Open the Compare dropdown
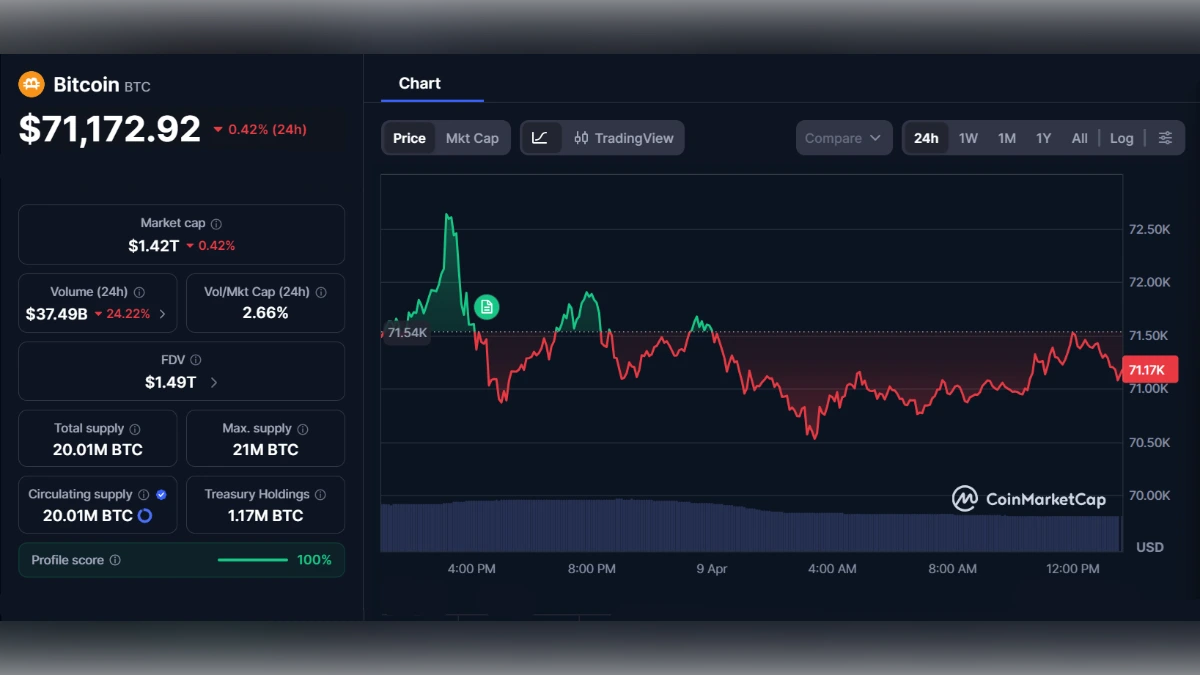1200x675 pixels. point(843,138)
